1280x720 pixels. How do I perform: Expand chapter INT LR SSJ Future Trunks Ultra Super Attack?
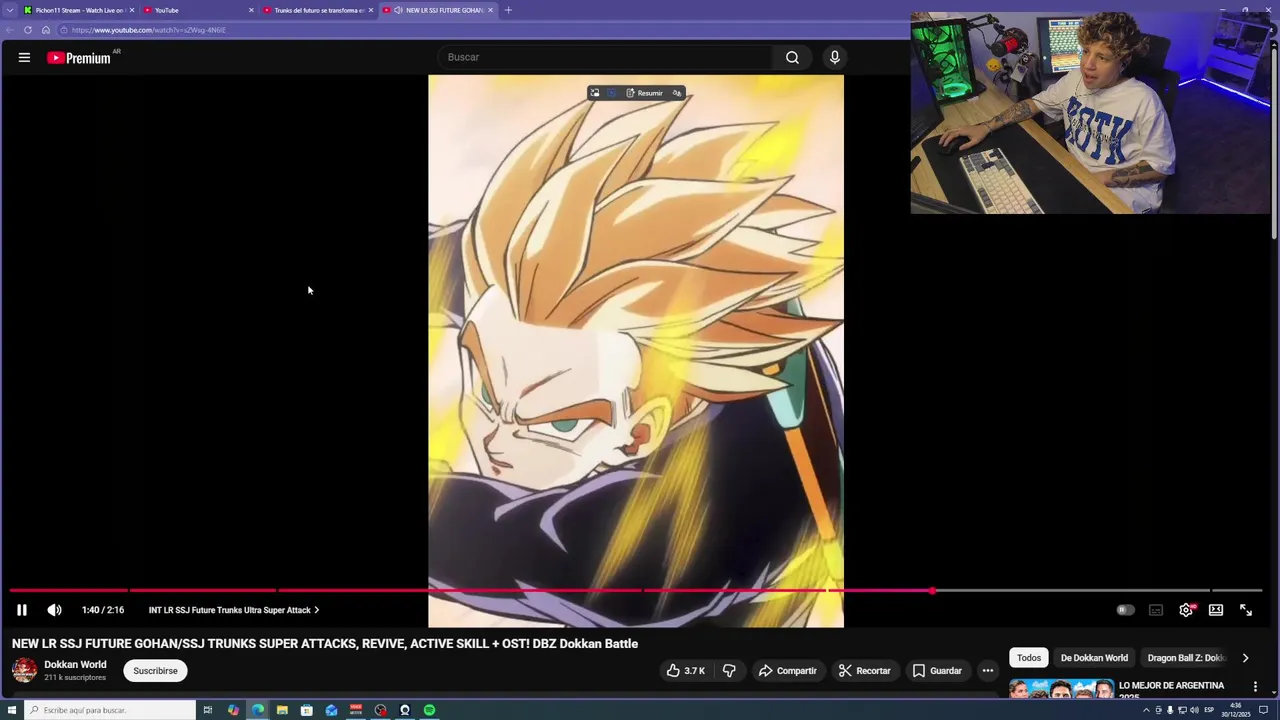point(234,610)
